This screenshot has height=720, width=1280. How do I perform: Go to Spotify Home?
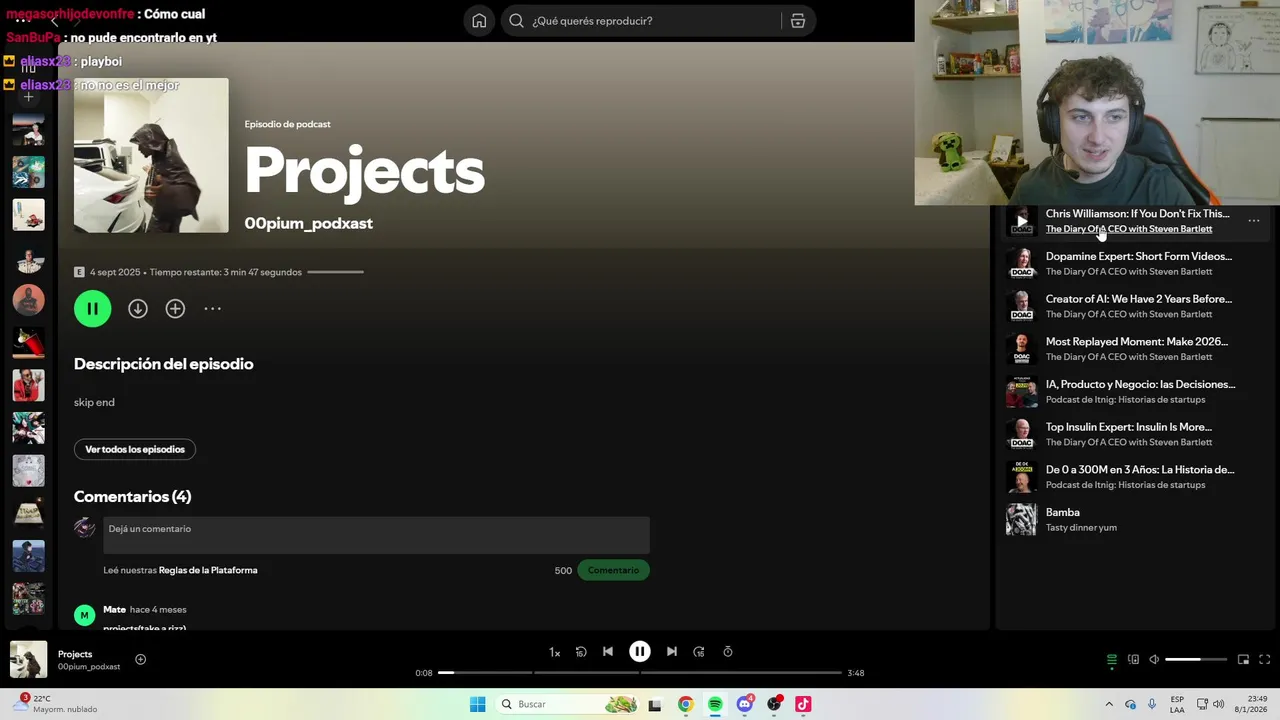click(479, 21)
